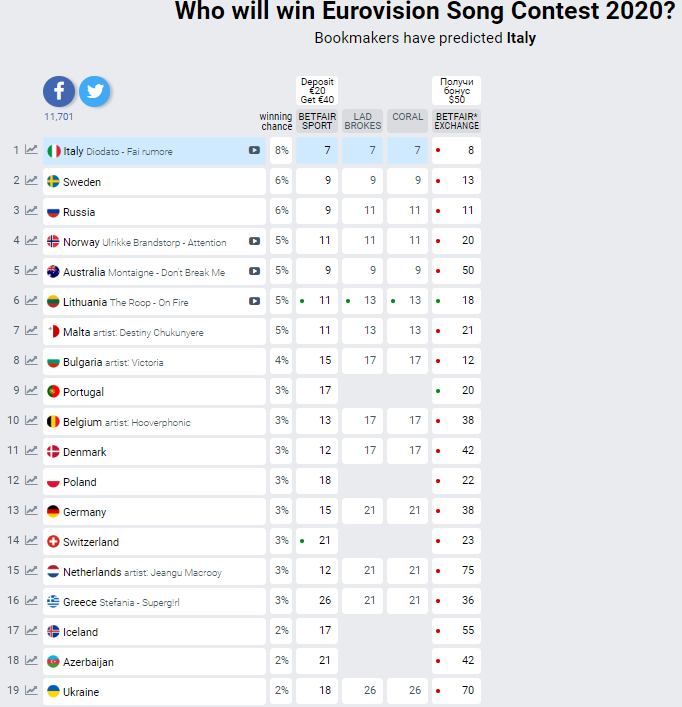Play the video for Italy's Fai rumore
Image resolution: width=682 pixels, height=707 pixels.
pos(254,150)
